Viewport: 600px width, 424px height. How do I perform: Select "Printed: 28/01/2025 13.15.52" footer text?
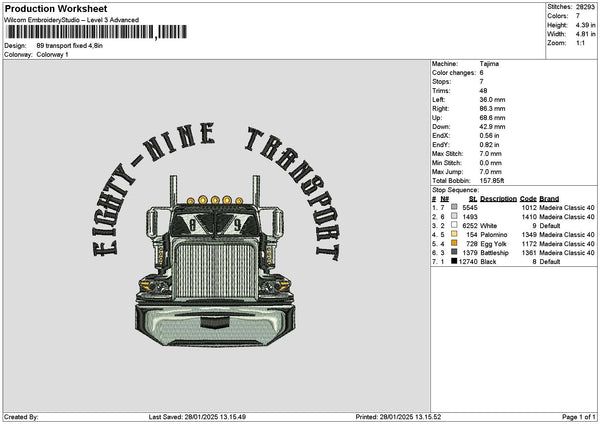[398, 417]
